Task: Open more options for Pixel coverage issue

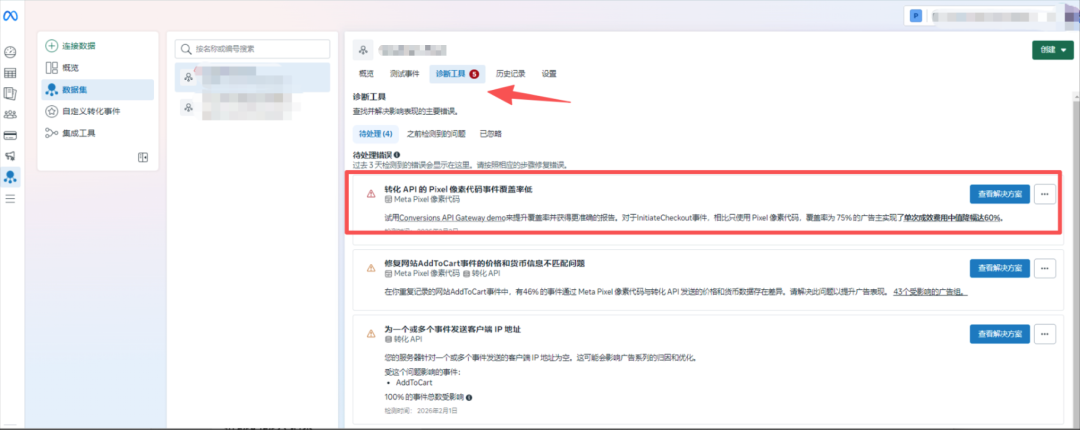Action: 1044,194
